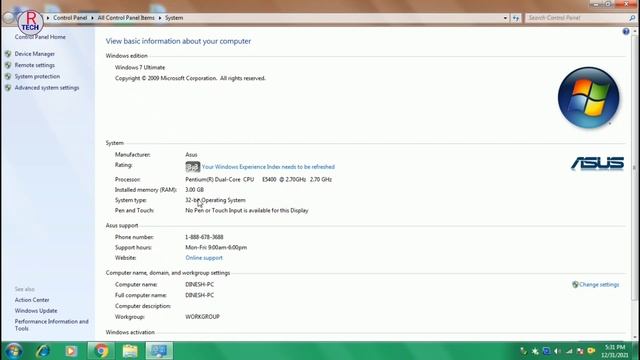This screenshot has width=640, height=360.
Task: Click the Action Center flag tray icon
Action: (x=580, y=351)
